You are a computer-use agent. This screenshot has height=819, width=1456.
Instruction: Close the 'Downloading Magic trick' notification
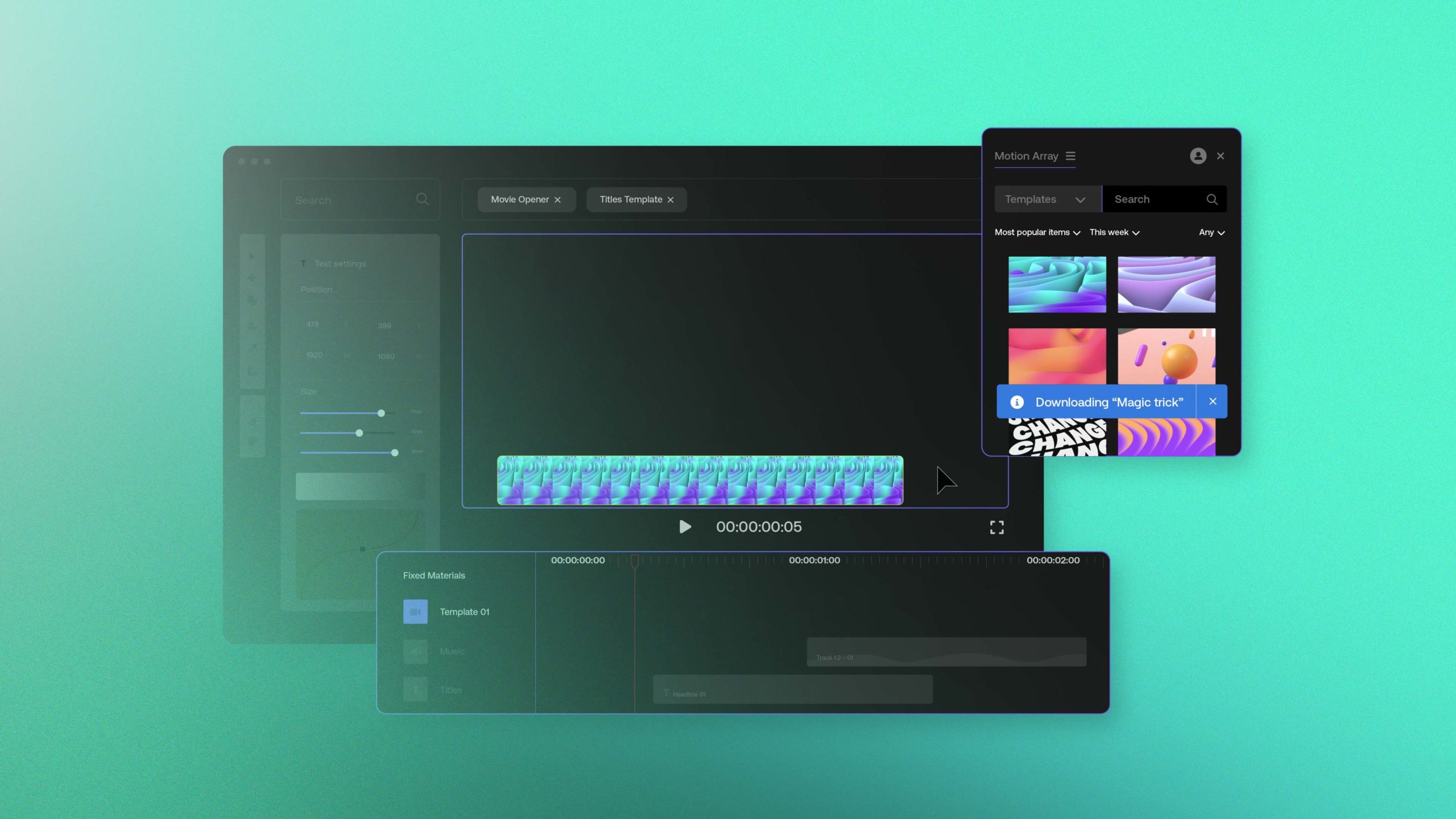pos(1213,401)
